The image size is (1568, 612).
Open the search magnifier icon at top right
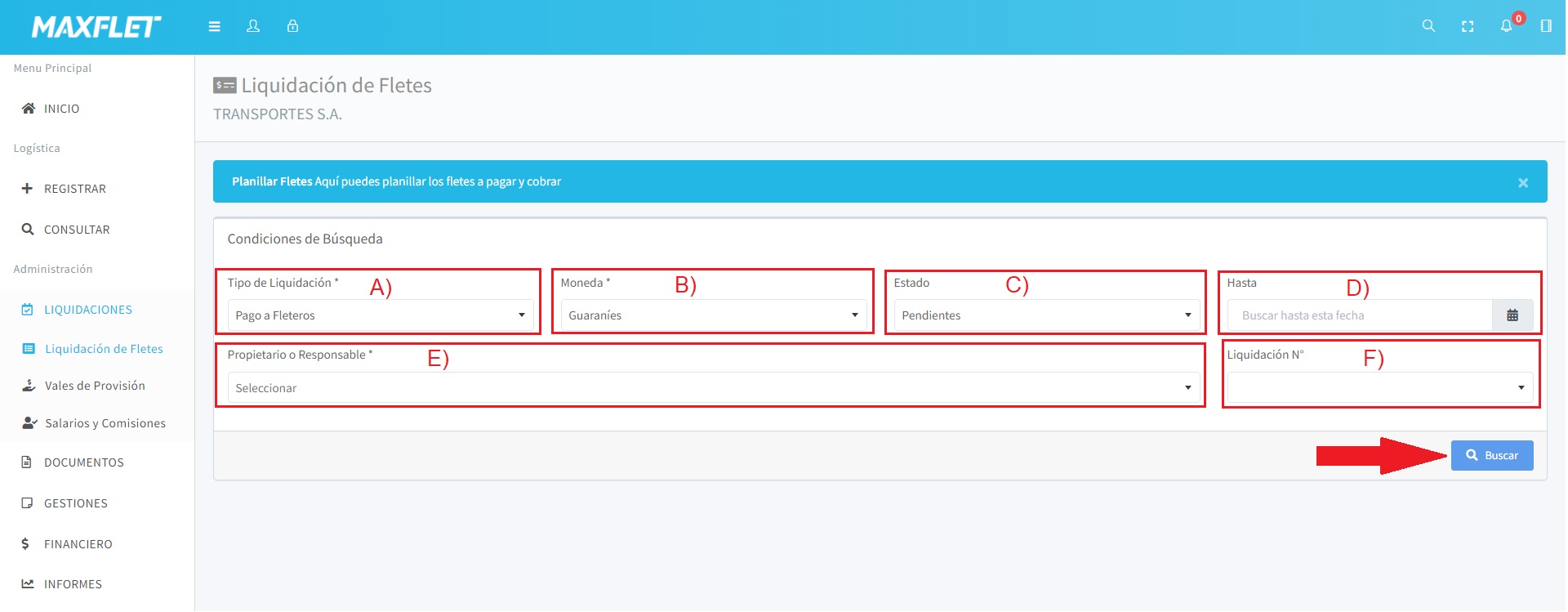pos(1428,26)
